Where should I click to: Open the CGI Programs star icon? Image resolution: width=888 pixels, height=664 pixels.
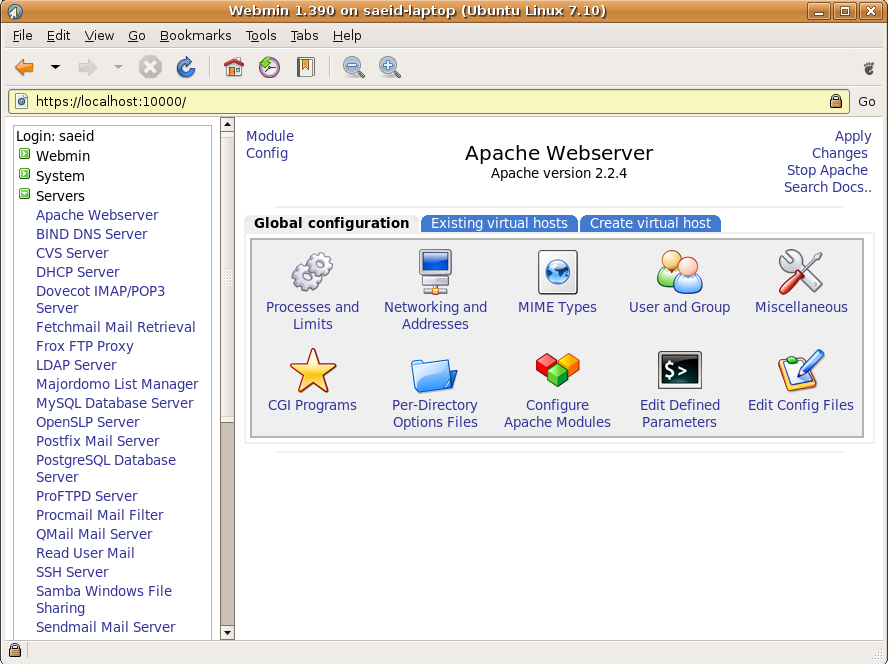(x=312, y=370)
